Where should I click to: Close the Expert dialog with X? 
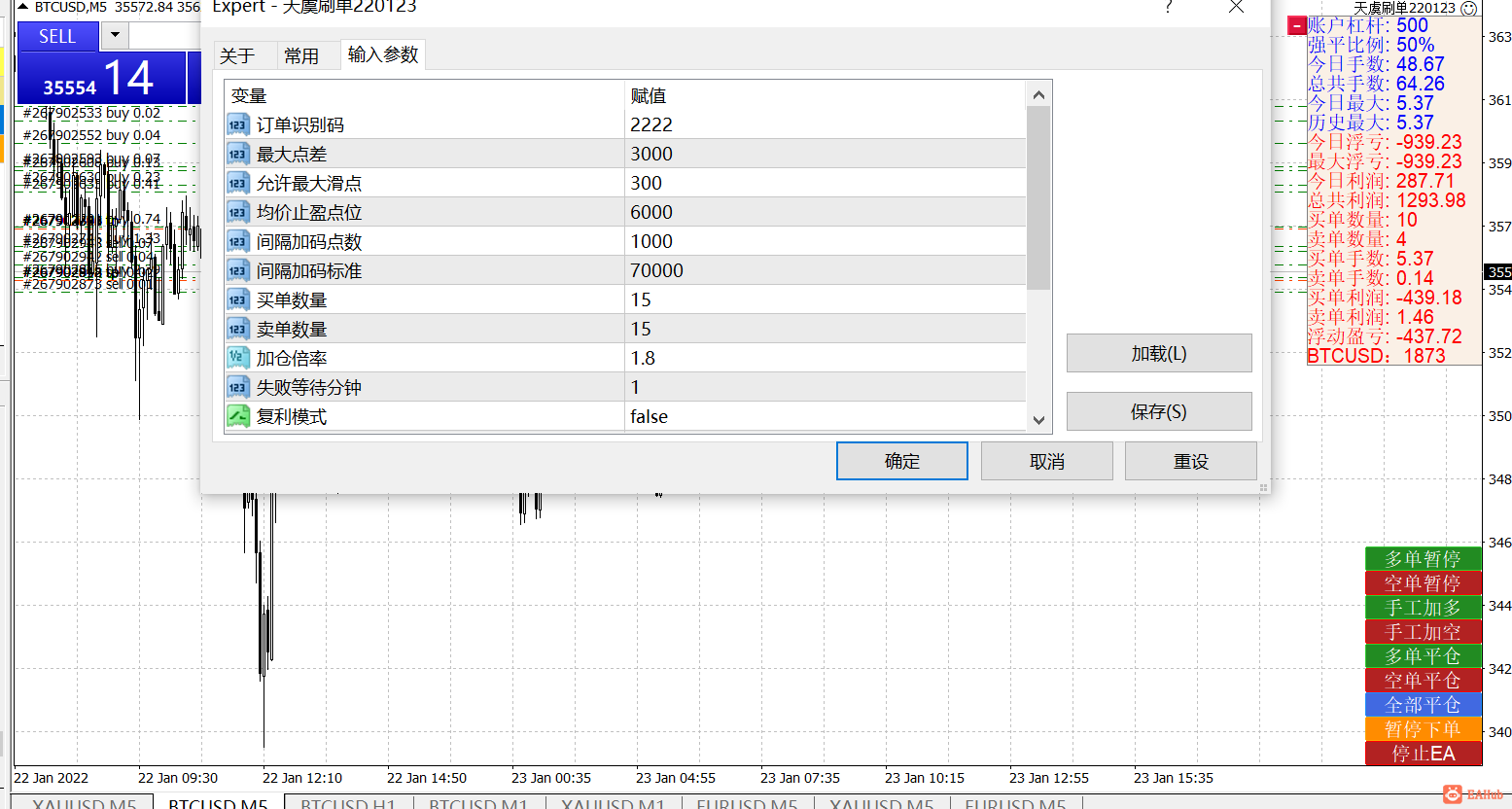point(1236,7)
